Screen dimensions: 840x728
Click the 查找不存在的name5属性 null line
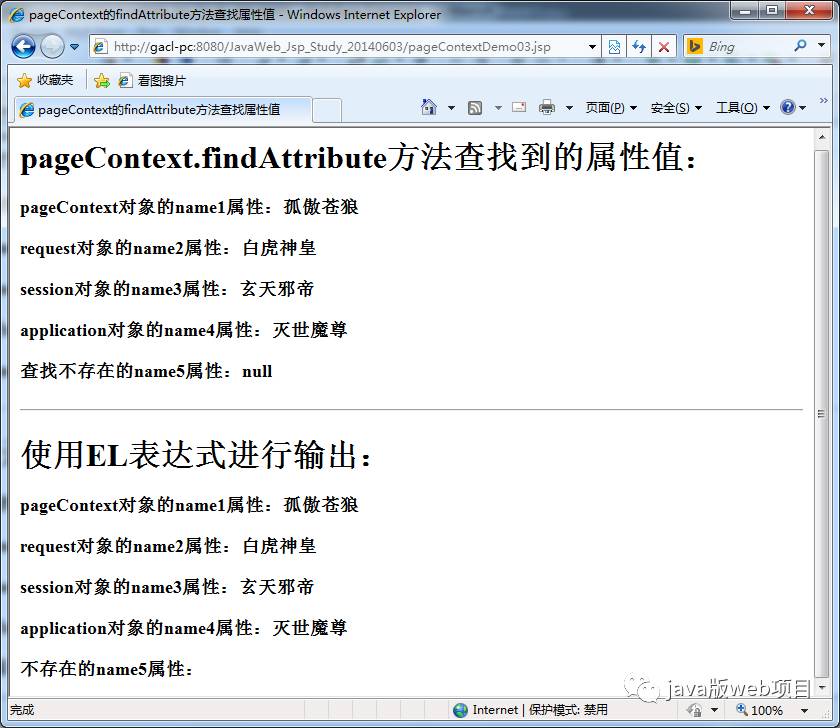click(146, 371)
